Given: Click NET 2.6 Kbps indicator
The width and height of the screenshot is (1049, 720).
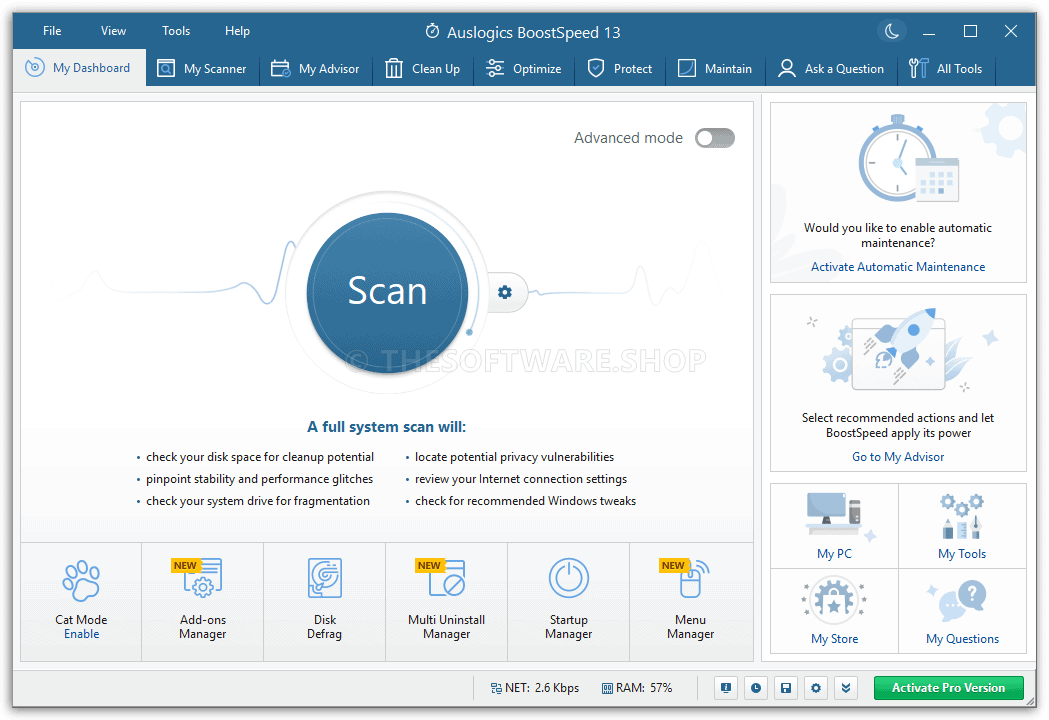Looking at the screenshot, I should pyautogui.click(x=535, y=688).
